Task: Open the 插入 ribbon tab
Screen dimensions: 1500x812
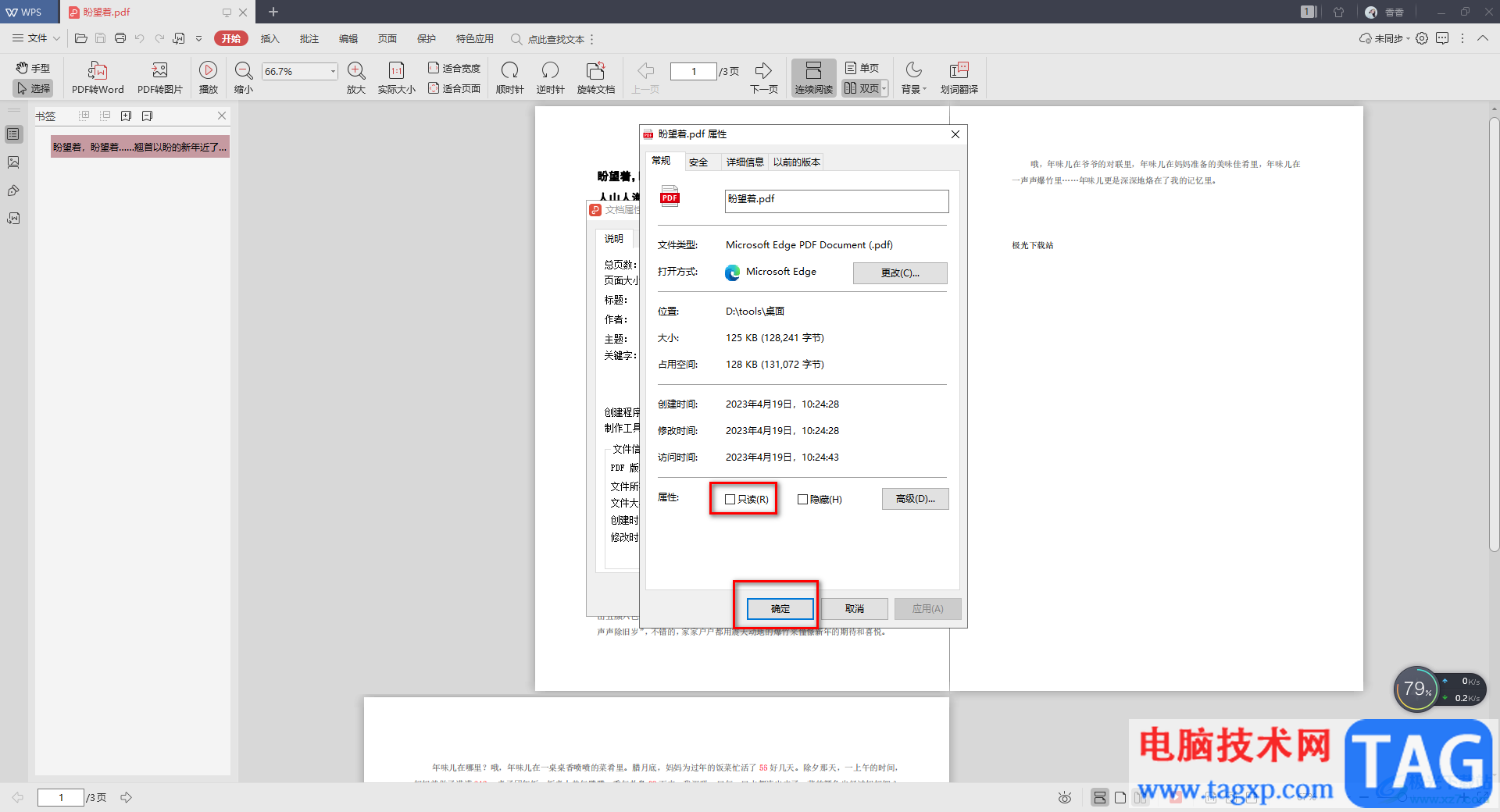Action: 270,38
